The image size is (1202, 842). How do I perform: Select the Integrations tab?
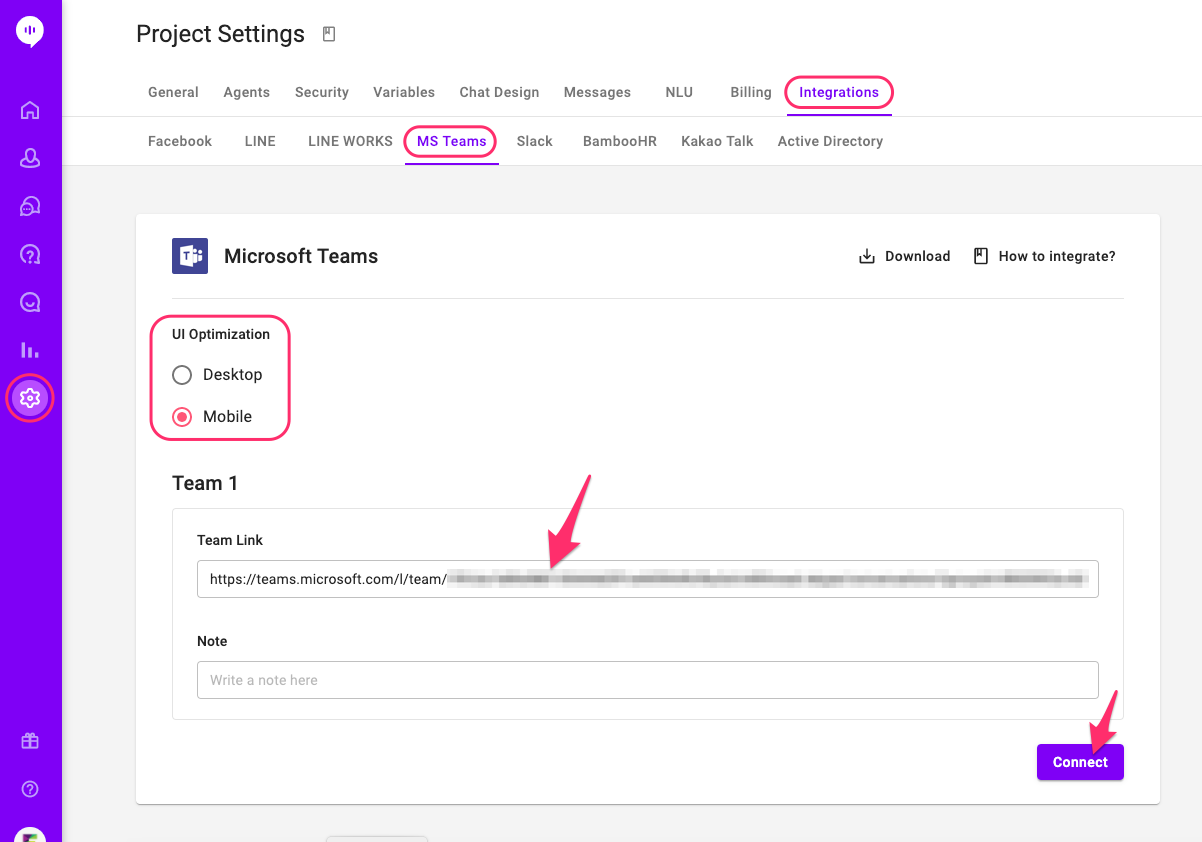(x=839, y=92)
